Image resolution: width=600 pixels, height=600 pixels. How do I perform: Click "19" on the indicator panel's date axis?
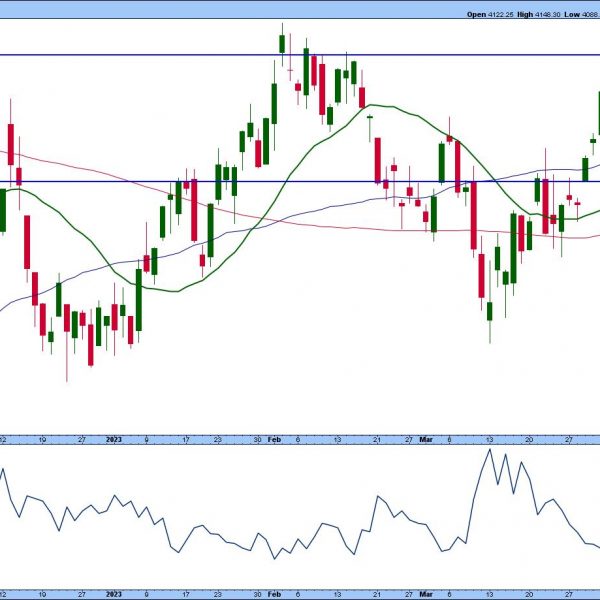[x=42, y=594]
